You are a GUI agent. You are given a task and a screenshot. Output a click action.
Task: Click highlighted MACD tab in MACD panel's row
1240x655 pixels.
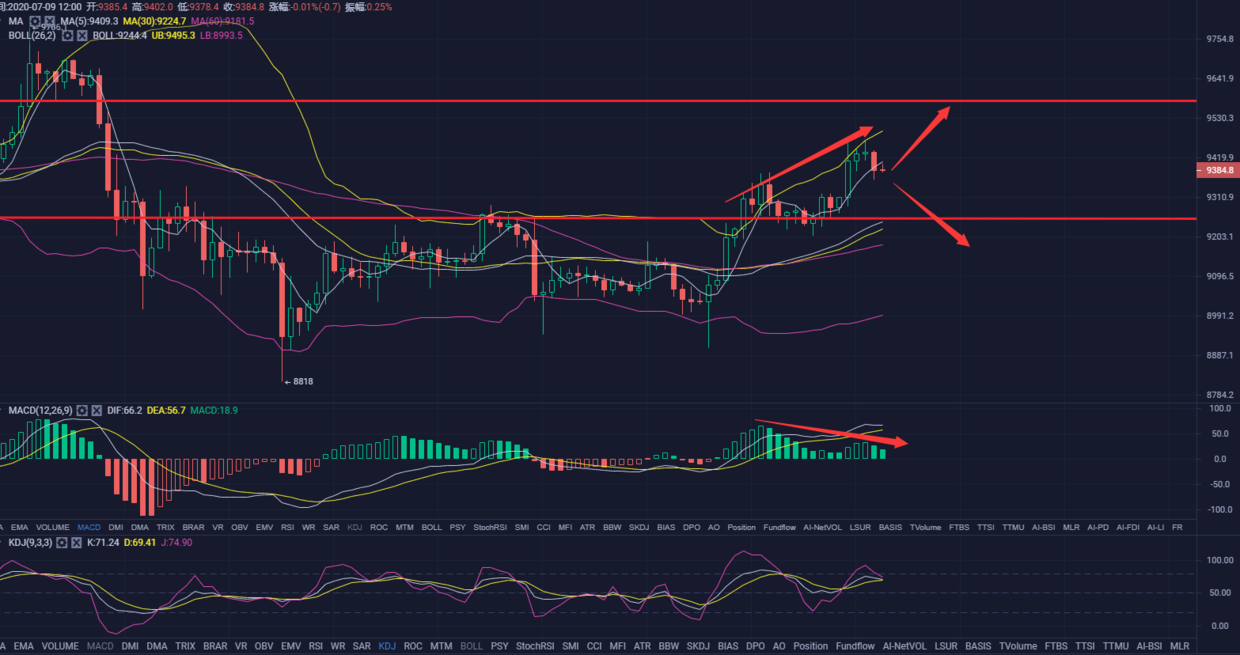click(x=89, y=527)
